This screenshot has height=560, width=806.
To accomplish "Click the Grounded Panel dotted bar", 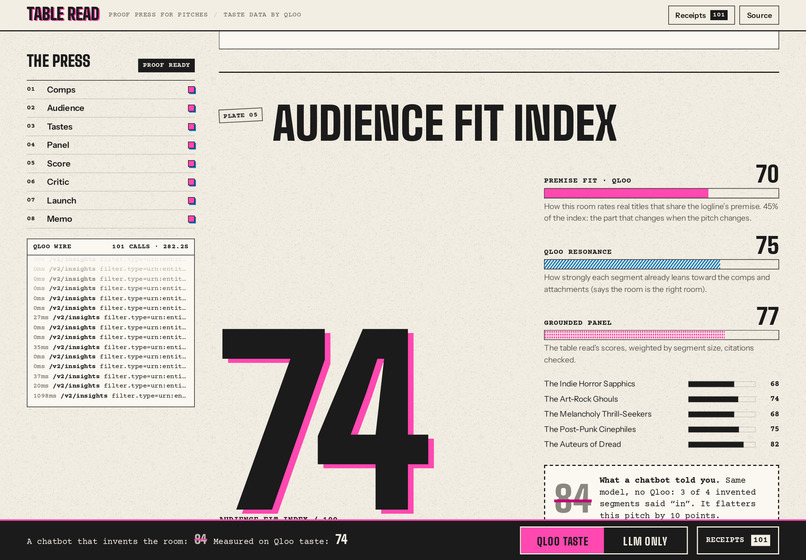I will click(x=661, y=335).
